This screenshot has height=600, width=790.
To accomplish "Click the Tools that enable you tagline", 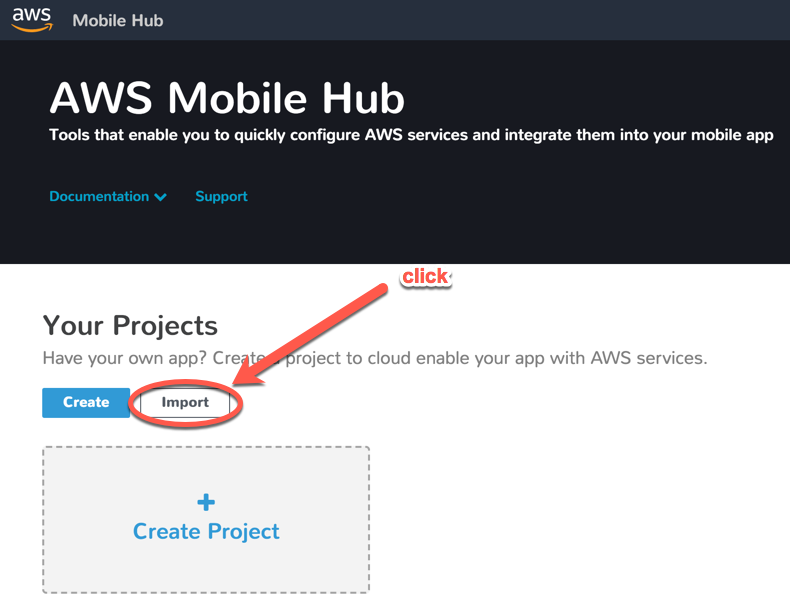I will click(x=411, y=135).
